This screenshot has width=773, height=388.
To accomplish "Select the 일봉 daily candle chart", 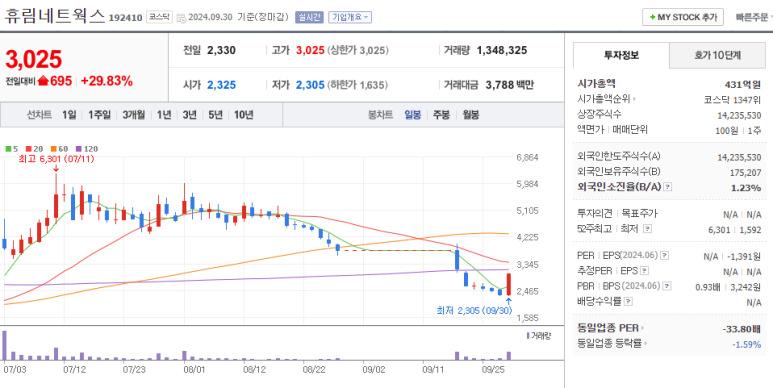I will (413, 115).
